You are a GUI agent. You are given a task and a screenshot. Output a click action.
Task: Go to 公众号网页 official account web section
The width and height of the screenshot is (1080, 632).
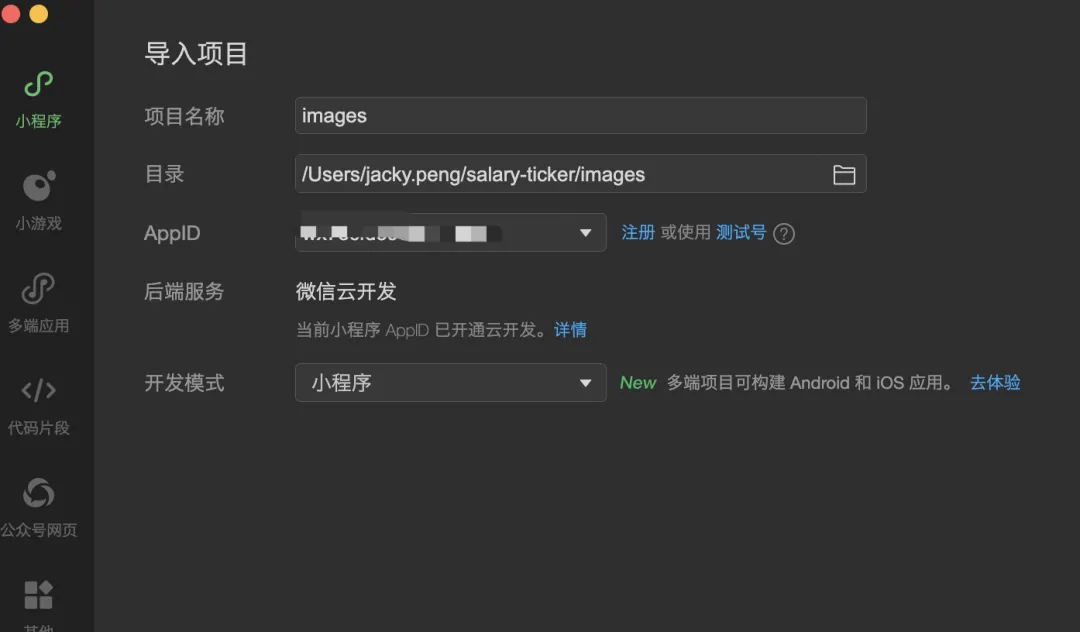pyautogui.click(x=39, y=507)
